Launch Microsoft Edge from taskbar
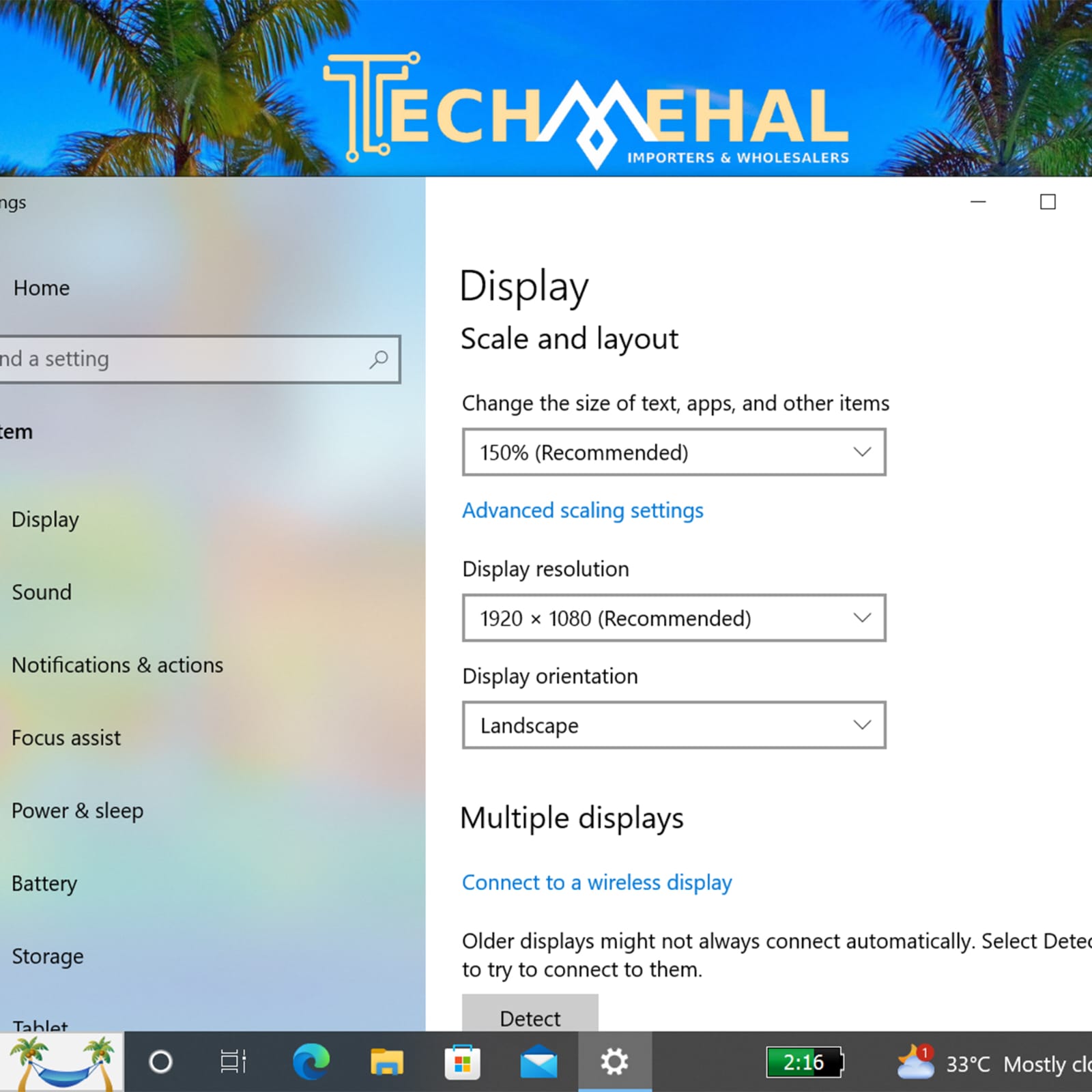The image size is (1092, 1092). pyautogui.click(x=311, y=1062)
